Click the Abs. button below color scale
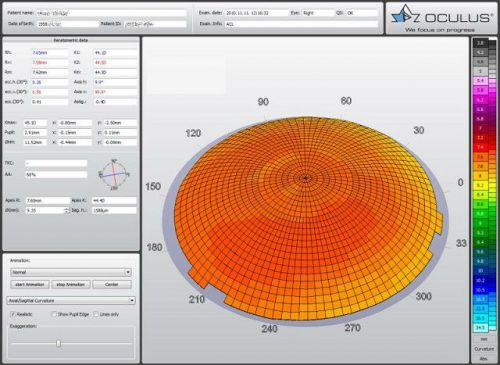The image size is (500, 365). pos(484,358)
